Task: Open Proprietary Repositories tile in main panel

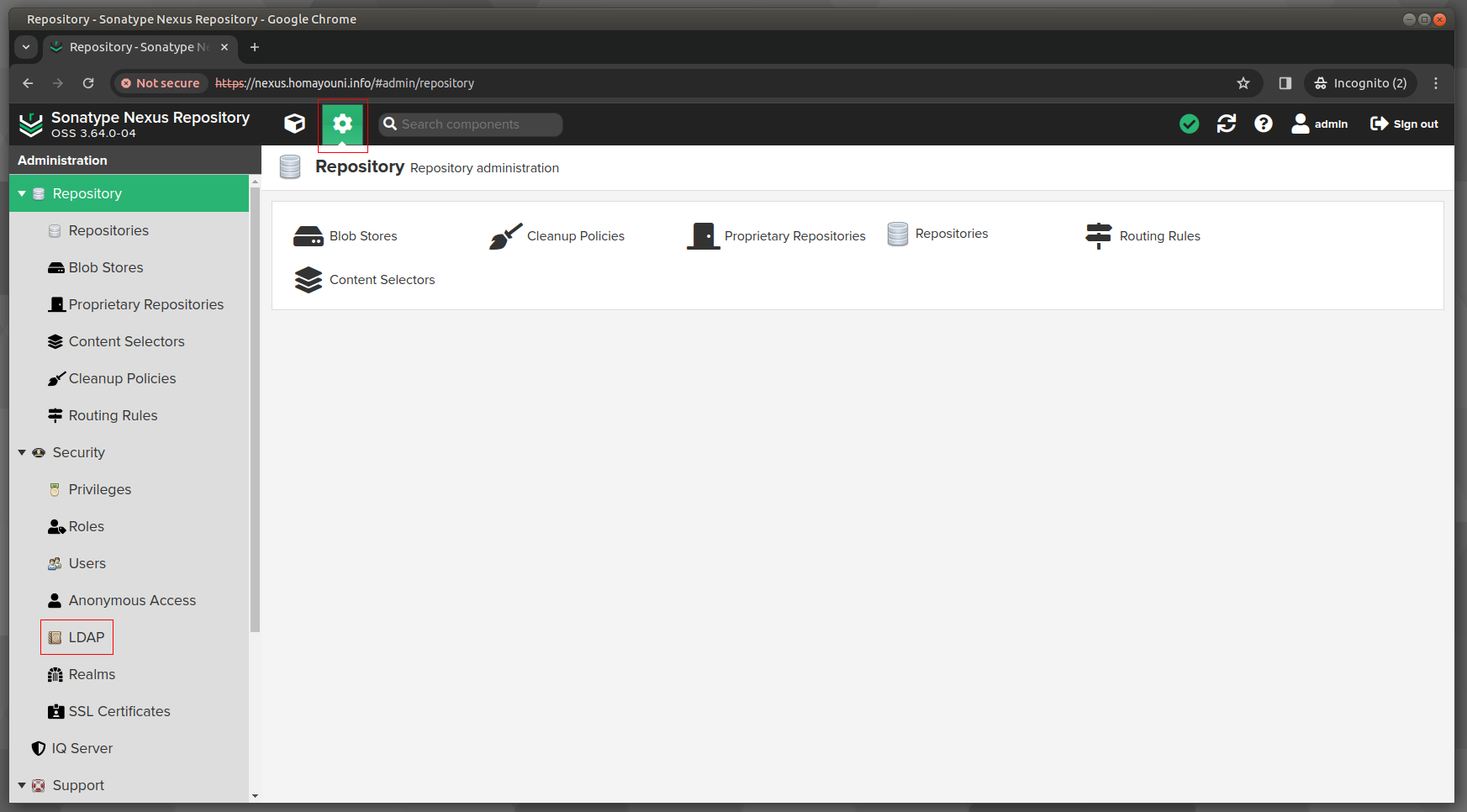Action: click(776, 236)
